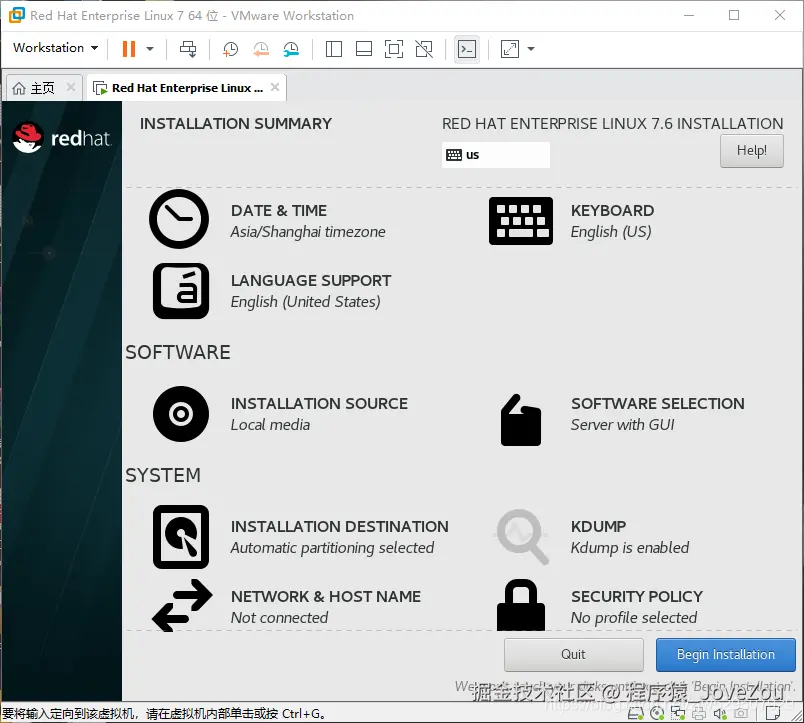
Task: Click the stretch guest display icon
Action: point(510,49)
